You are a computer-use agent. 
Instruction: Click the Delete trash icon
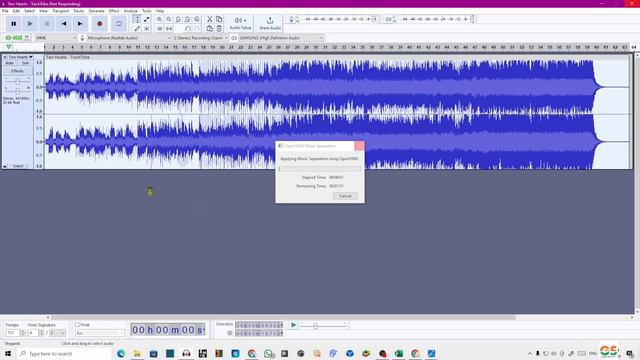[219, 29]
